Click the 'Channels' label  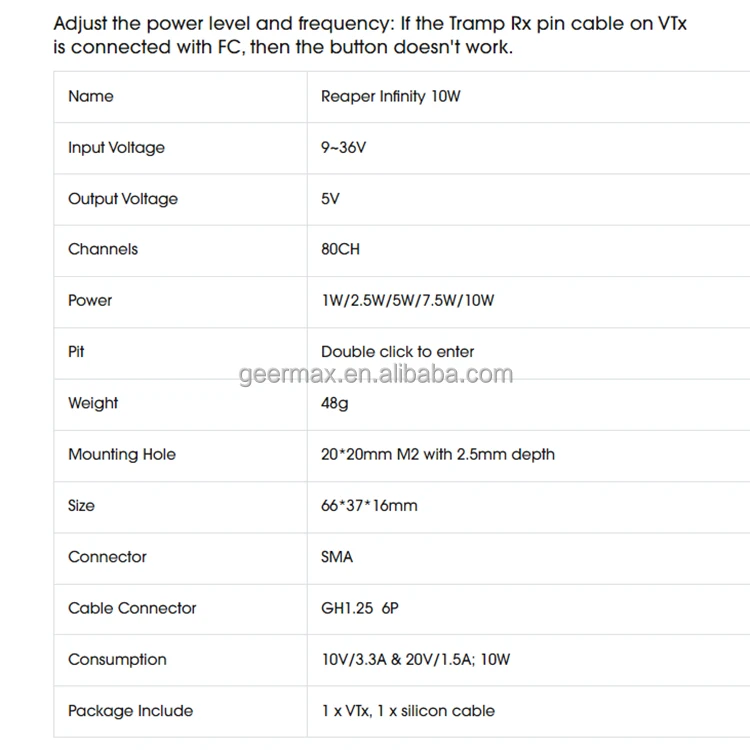103,250
